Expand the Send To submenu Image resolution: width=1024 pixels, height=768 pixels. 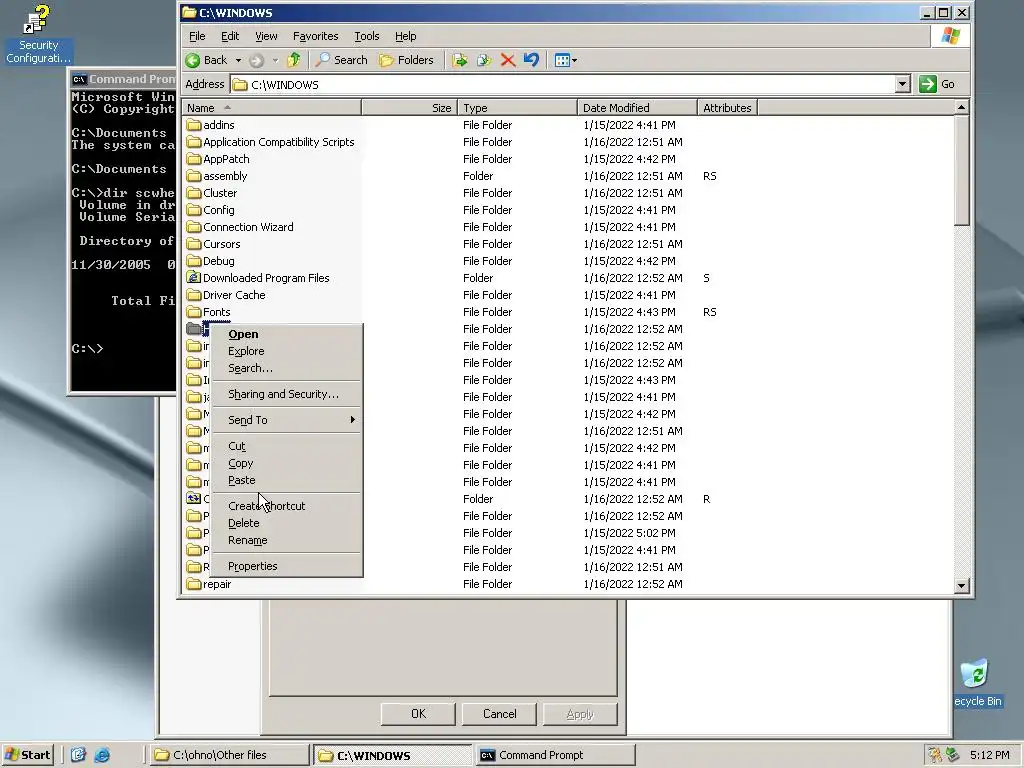[x=287, y=420]
